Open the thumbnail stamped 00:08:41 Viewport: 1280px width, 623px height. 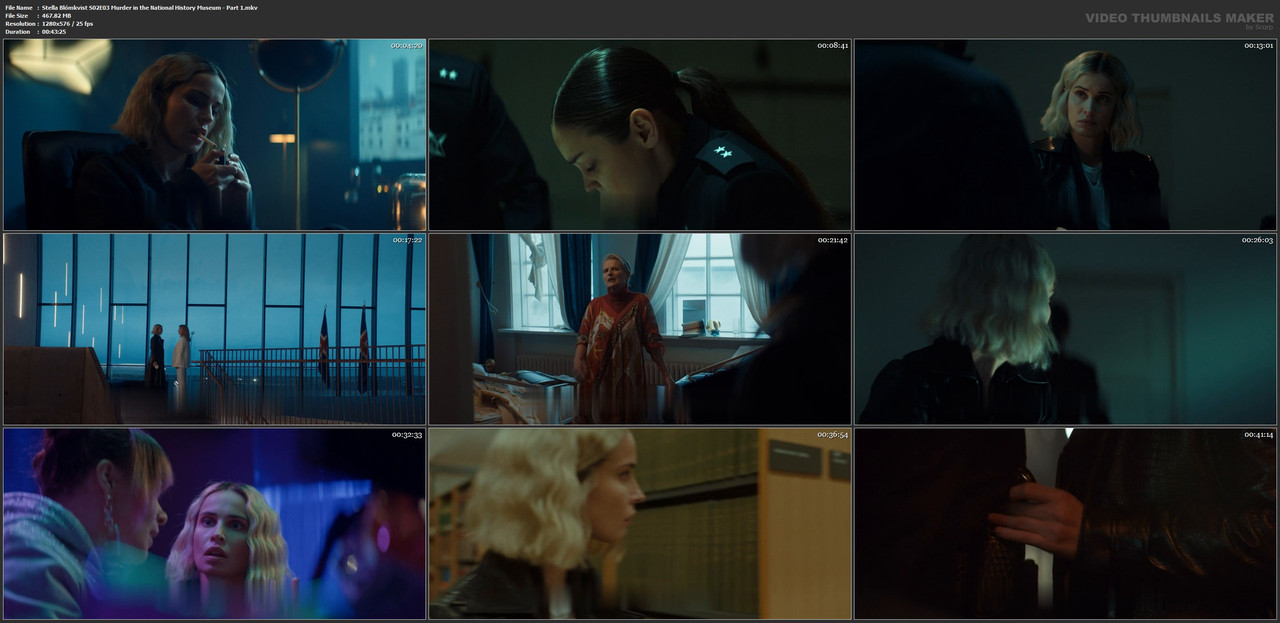click(x=640, y=135)
